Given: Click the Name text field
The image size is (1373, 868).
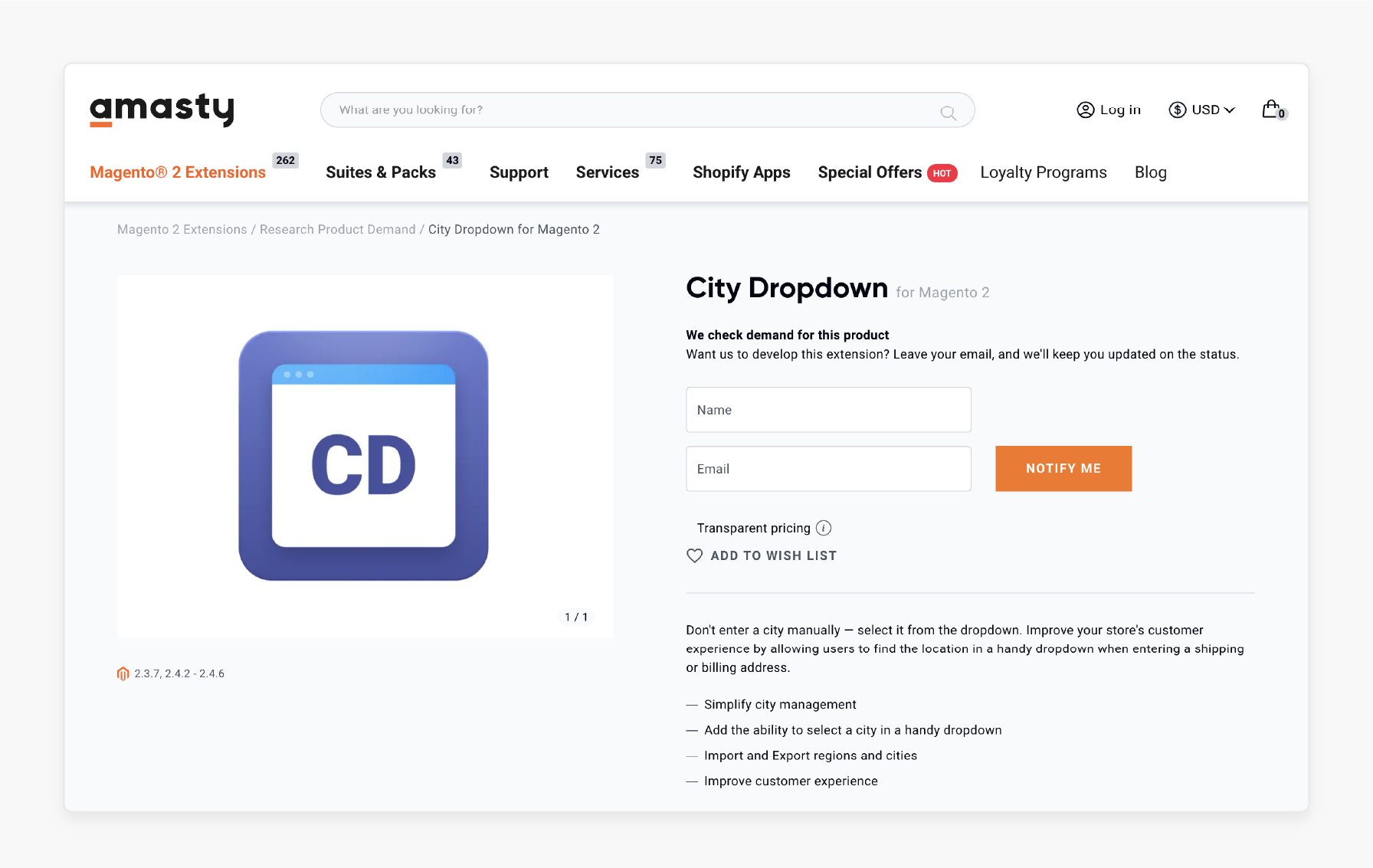Looking at the screenshot, I should 828,410.
